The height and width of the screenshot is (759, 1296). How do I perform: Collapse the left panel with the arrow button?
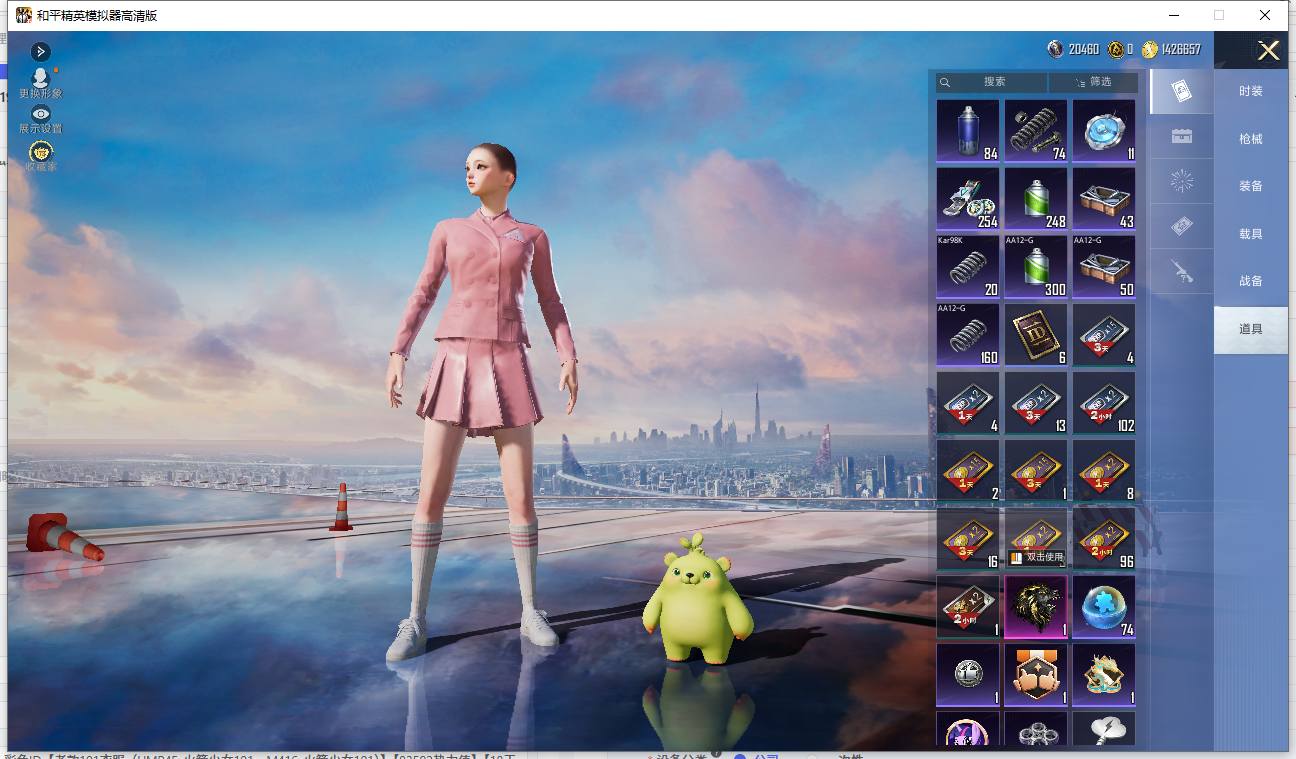click(40, 51)
